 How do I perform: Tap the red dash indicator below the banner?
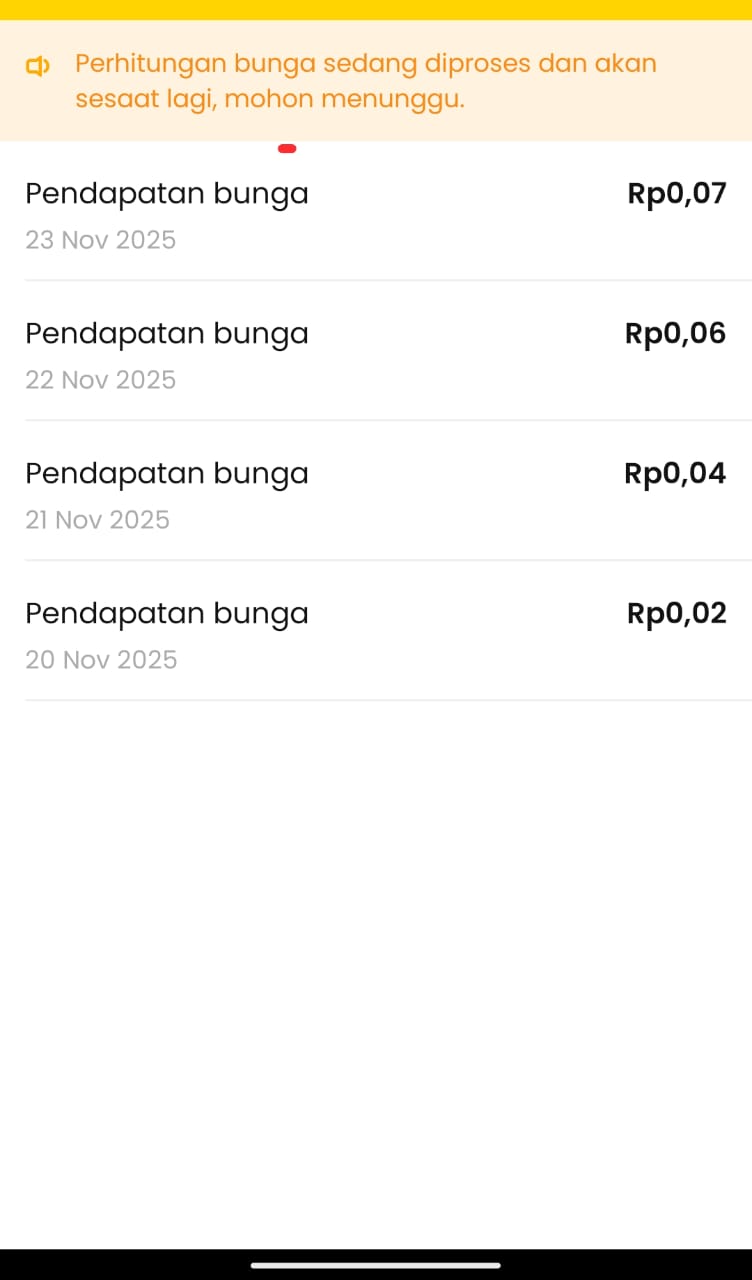pos(287,149)
